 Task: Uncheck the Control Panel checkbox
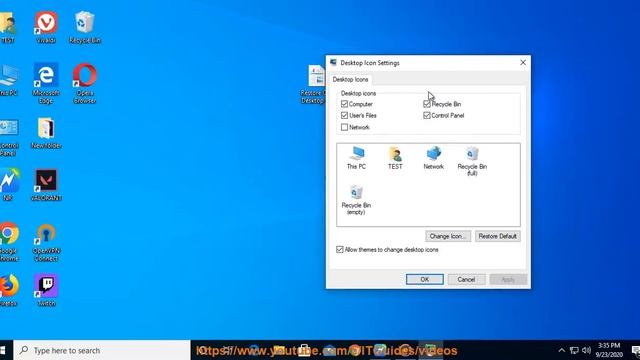tap(427, 116)
